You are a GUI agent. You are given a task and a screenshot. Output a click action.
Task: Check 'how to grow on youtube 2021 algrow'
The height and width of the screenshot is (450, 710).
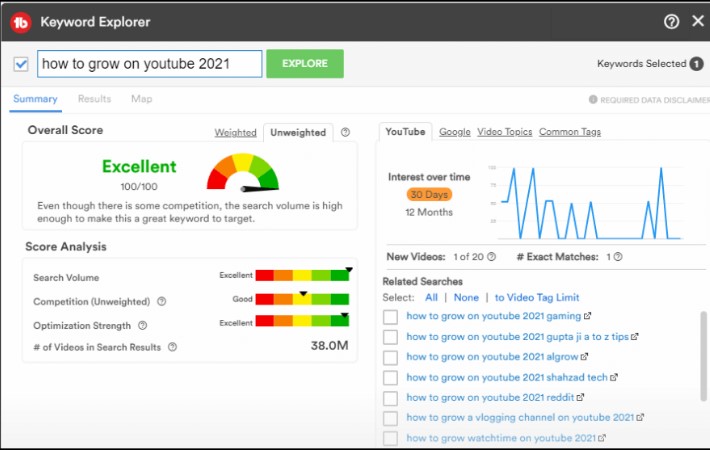(390, 358)
